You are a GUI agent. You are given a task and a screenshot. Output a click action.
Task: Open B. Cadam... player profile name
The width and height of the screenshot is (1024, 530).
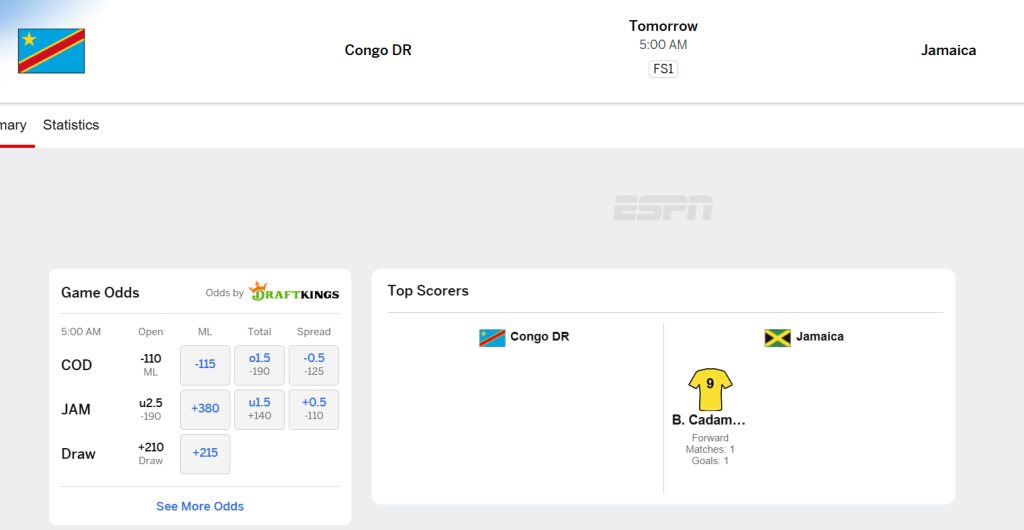pyautogui.click(x=709, y=420)
